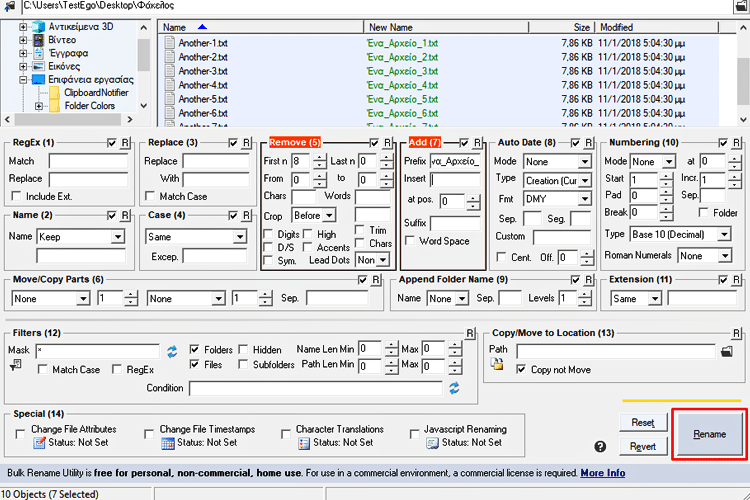The width and height of the screenshot is (750, 500).
Task: Click the Add Prefix input field
Action: click(x=455, y=161)
